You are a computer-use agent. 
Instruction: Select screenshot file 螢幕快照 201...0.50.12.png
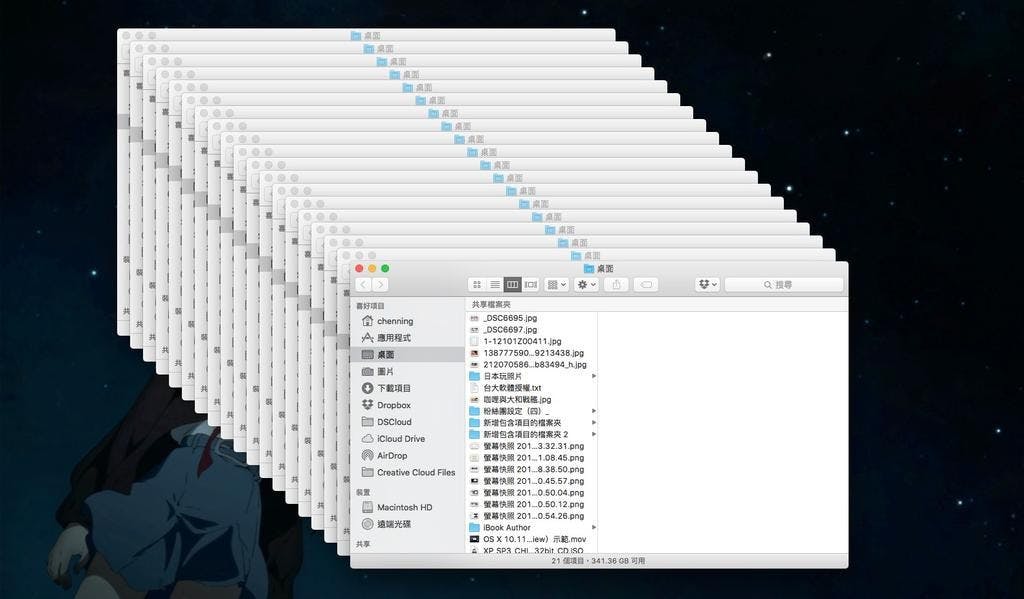pyautogui.click(x=532, y=504)
